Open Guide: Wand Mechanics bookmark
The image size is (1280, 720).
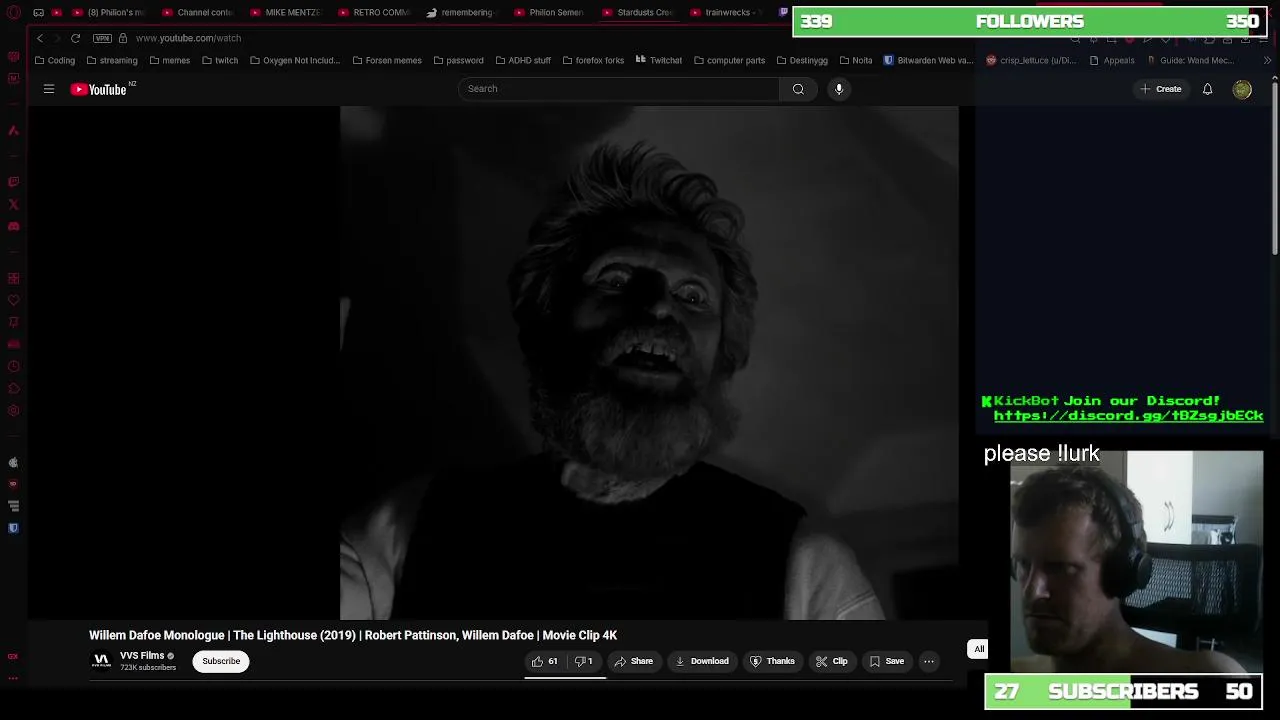pos(1190,60)
